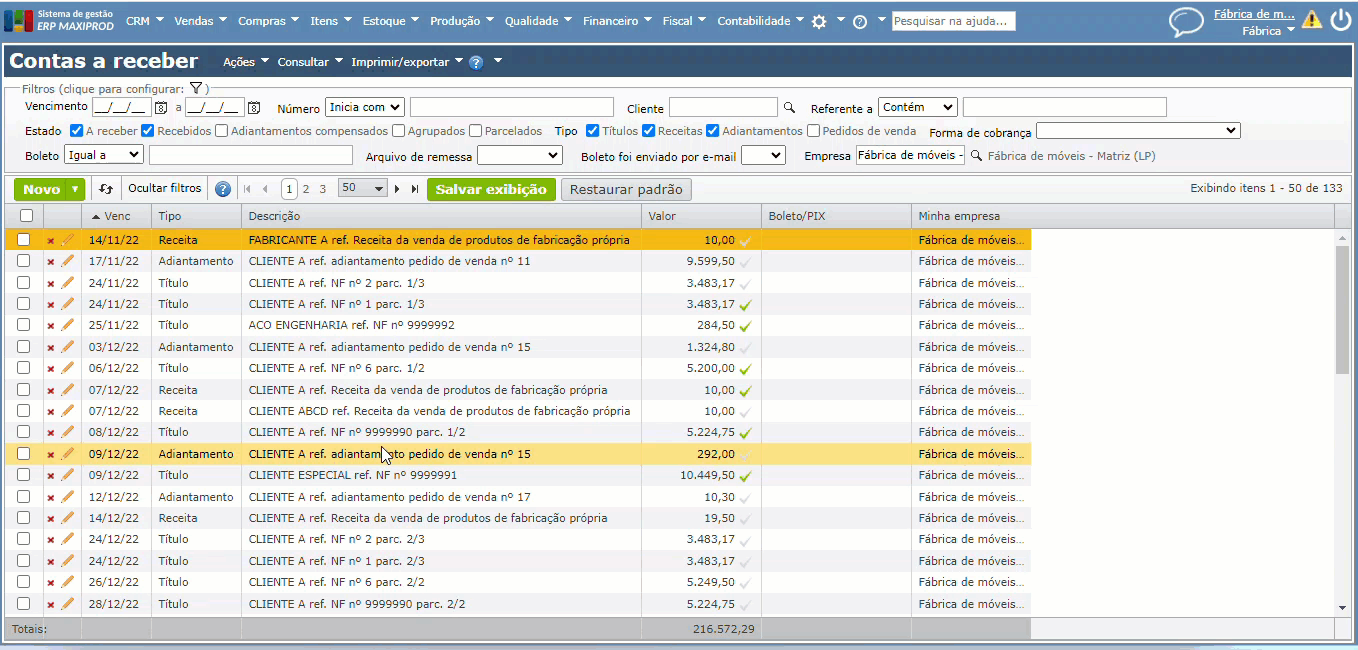Open the Boleto 'Igual a' dropdown
This screenshot has height=650, width=1358.
point(104,155)
